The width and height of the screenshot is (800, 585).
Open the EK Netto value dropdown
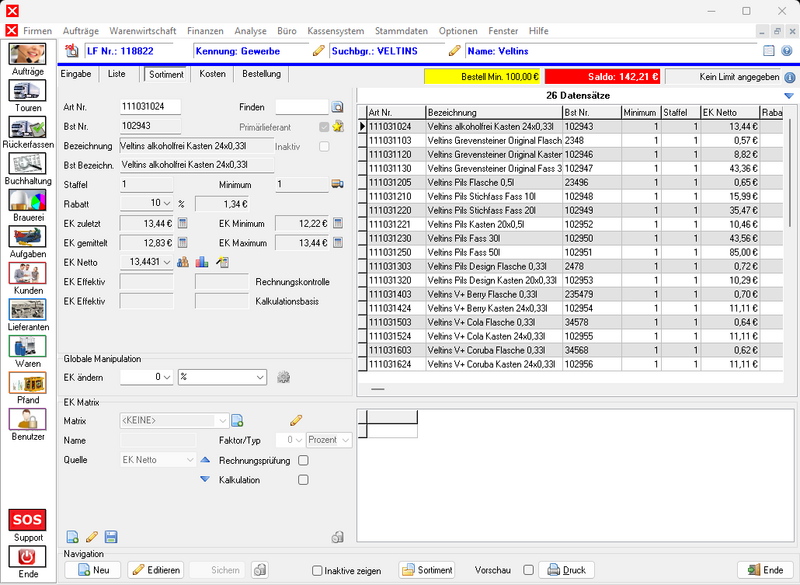tap(167, 262)
